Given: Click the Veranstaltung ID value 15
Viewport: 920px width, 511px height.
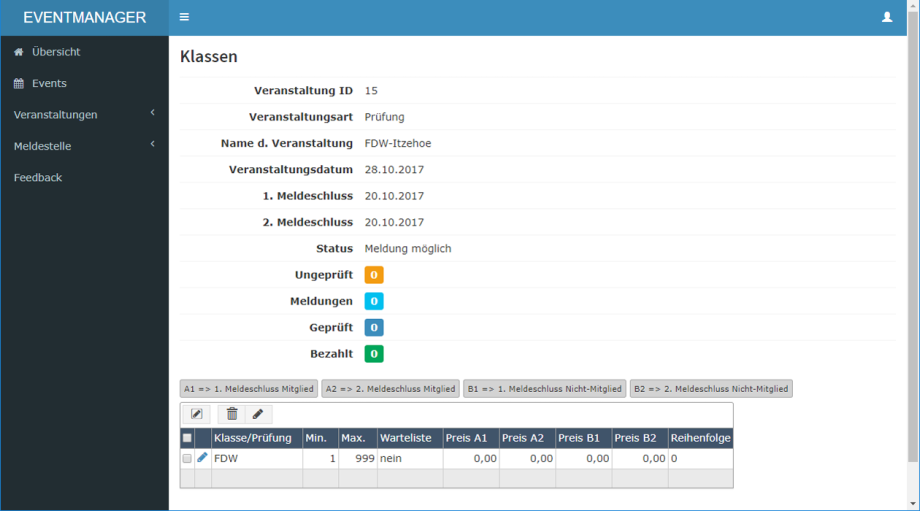Looking at the screenshot, I should click(x=371, y=90).
